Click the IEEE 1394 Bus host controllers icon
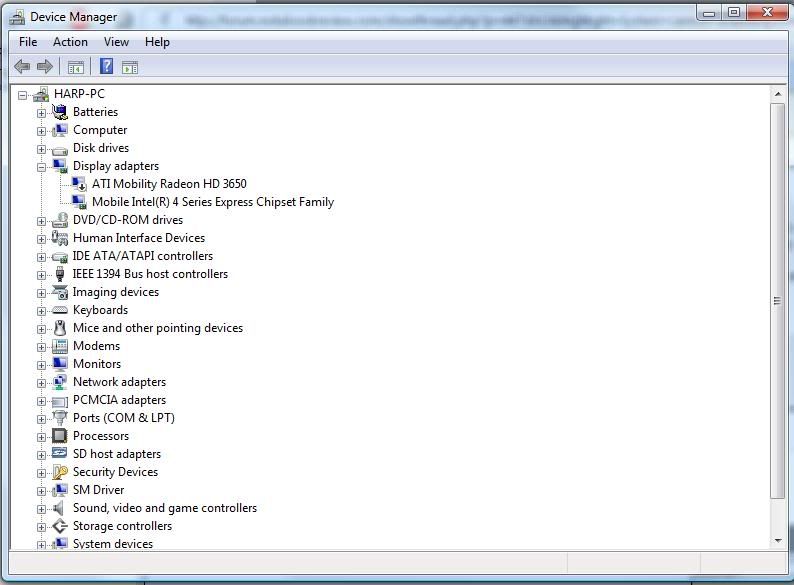Viewport: 794px width, 585px height. point(60,274)
